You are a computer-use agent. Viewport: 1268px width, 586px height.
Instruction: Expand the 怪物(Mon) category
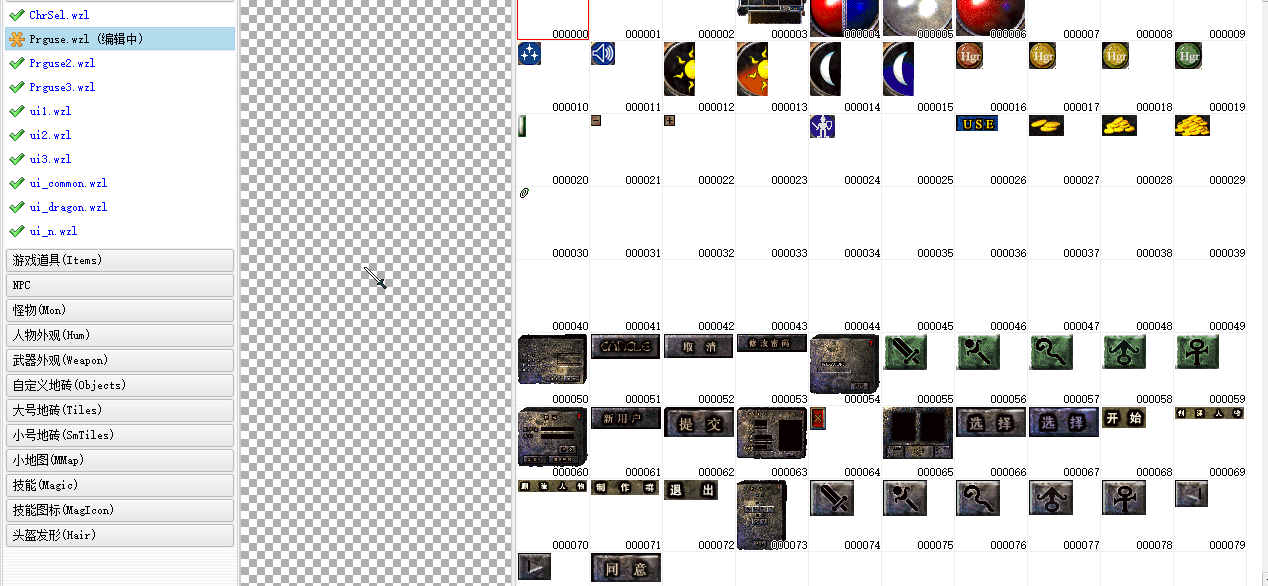[120, 310]
